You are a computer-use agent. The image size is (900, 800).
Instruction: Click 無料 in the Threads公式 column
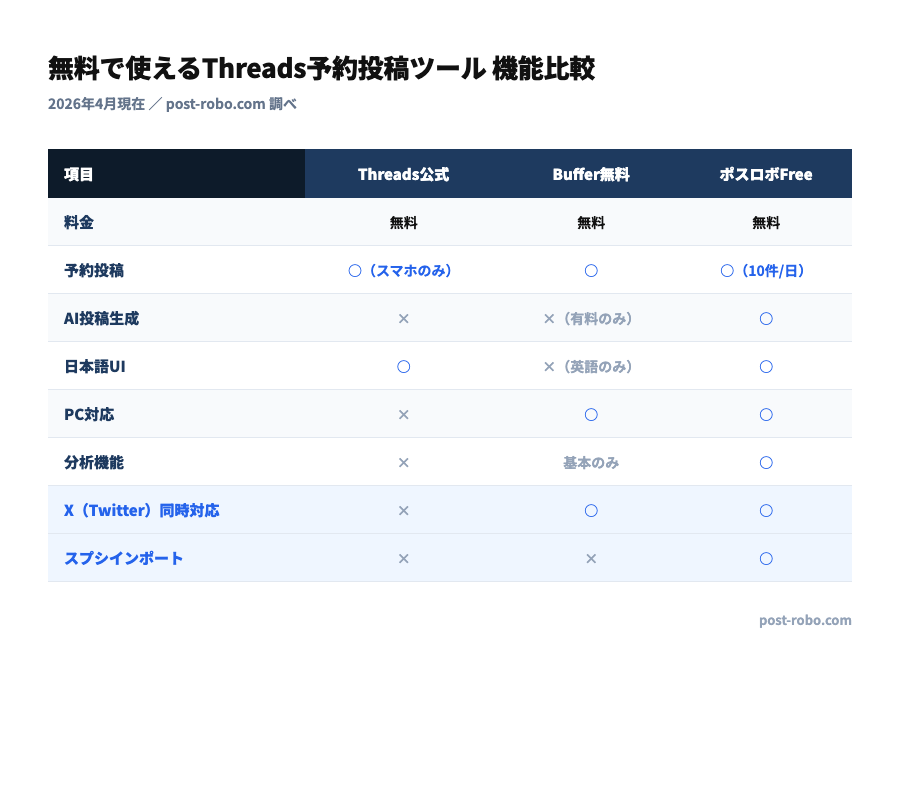404,223
